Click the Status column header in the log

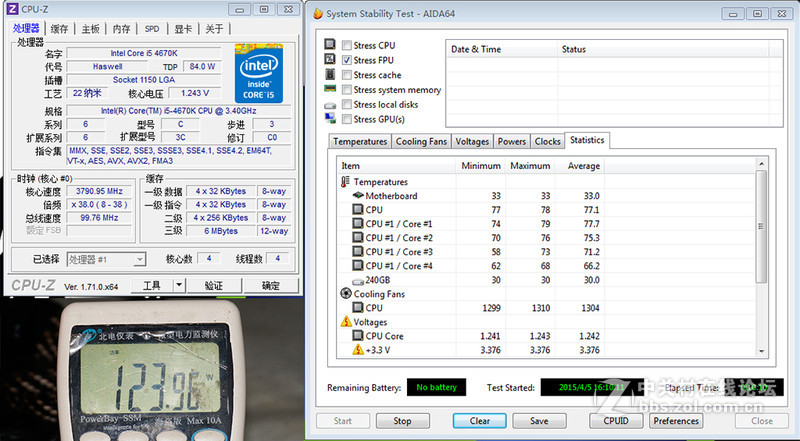pyautogui.click(x=574, y=49)
